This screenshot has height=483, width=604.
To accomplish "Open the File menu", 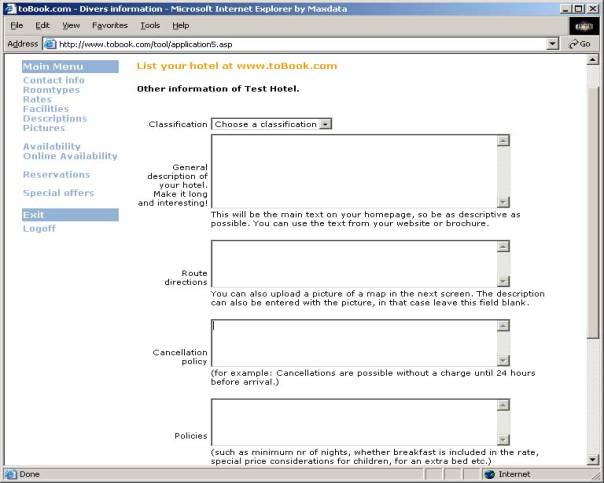I will coord(16,25).
